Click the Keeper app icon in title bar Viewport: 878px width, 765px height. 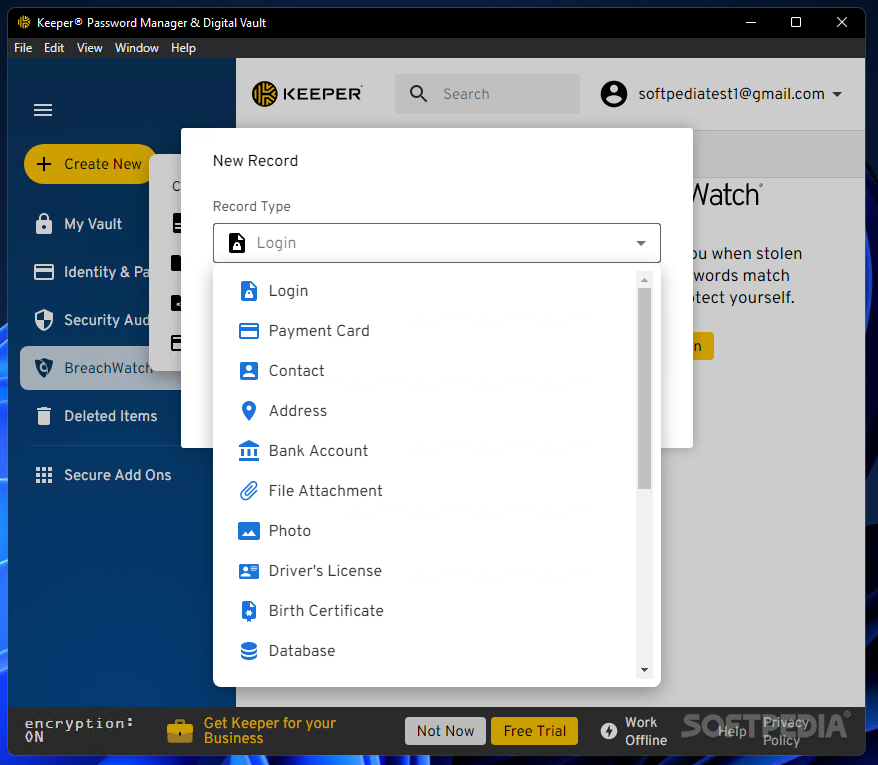[24, 22]
